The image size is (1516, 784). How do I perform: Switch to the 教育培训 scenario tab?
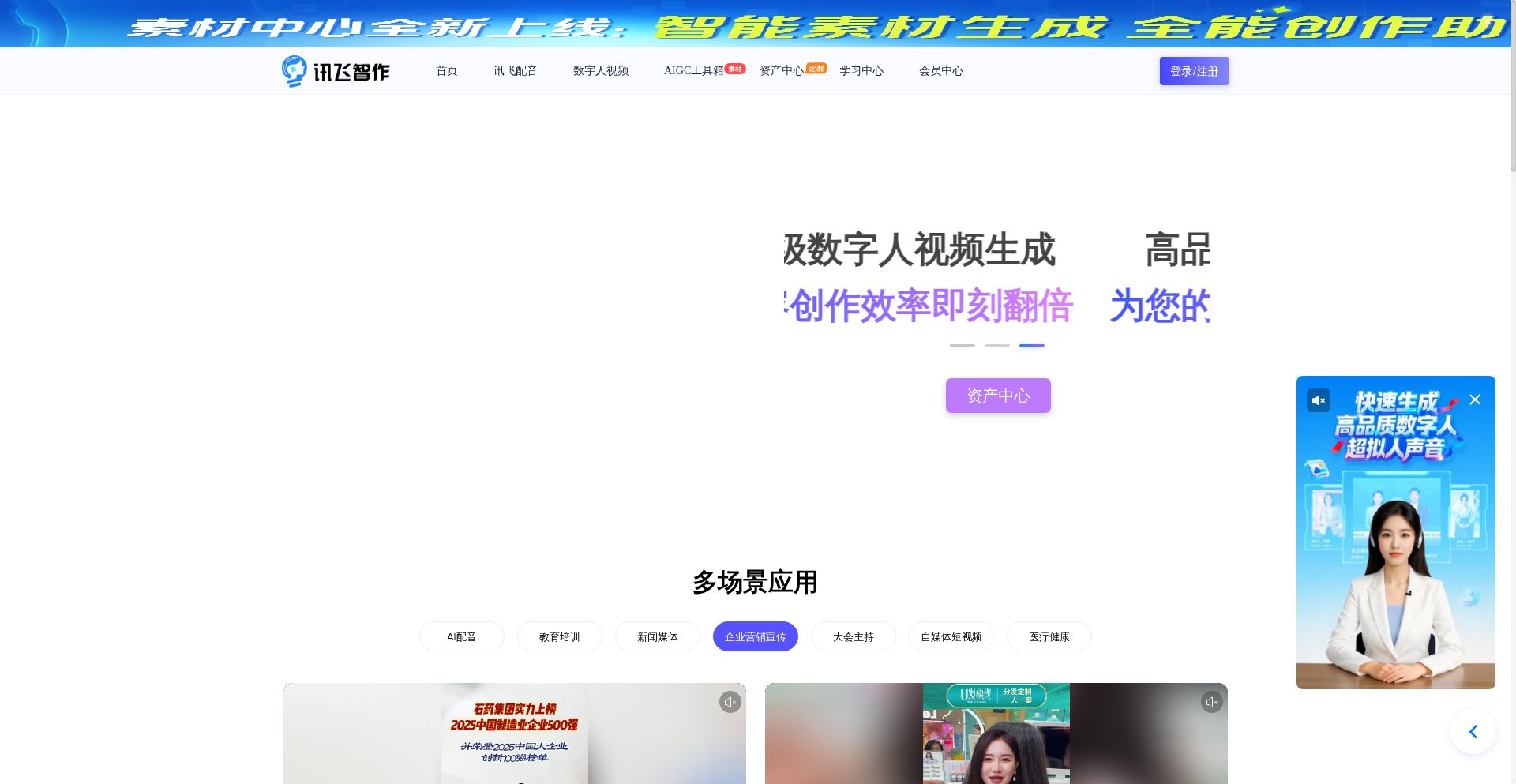click(x=559, y=636)
